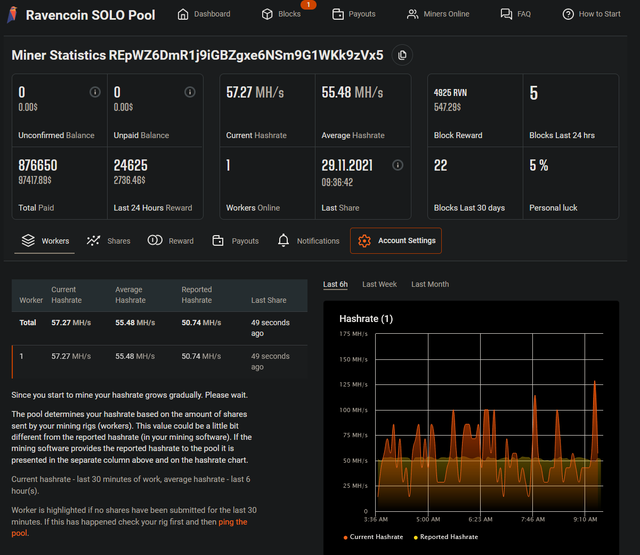The image size is (640, 555).
Task: Click the Reported Hashrate column header
Action: pyautogui.click(x=197, y=295)
